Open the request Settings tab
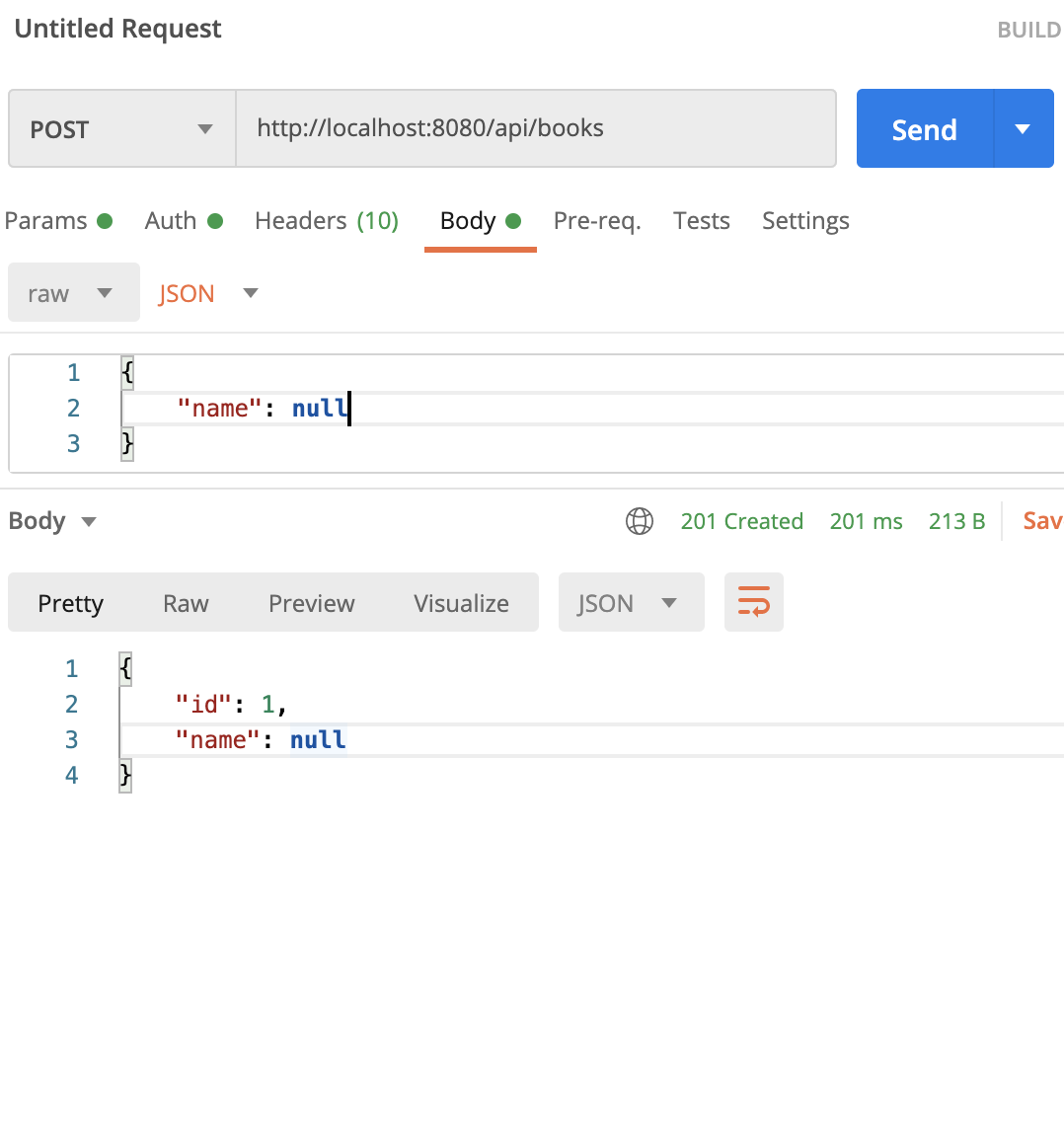 [805, 220]
